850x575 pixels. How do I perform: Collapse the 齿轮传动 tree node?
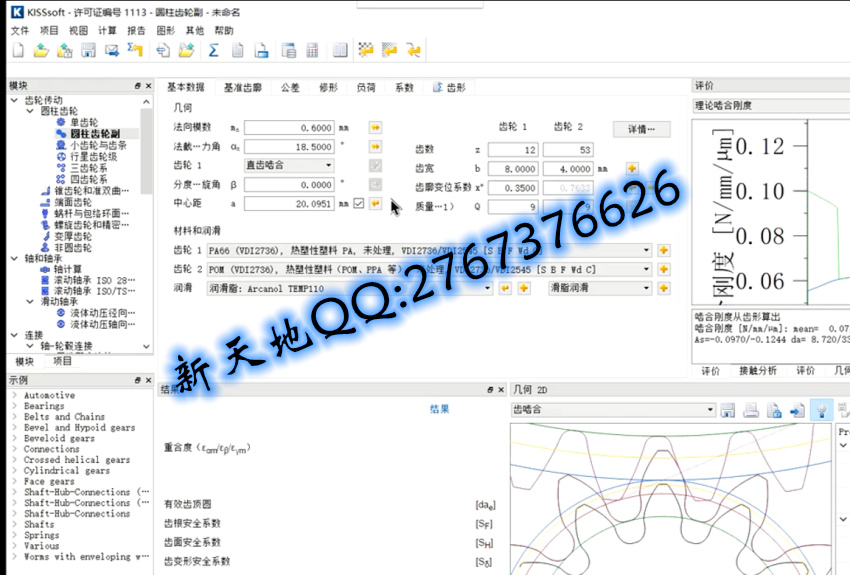coord(14,100)
